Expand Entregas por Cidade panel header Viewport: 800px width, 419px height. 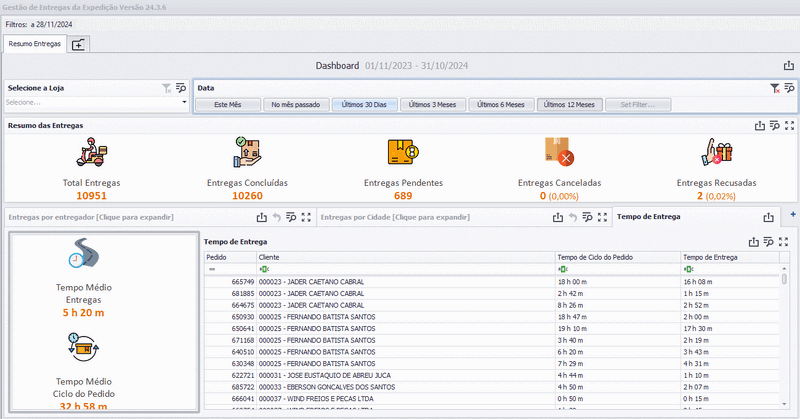tap(395, 217)
